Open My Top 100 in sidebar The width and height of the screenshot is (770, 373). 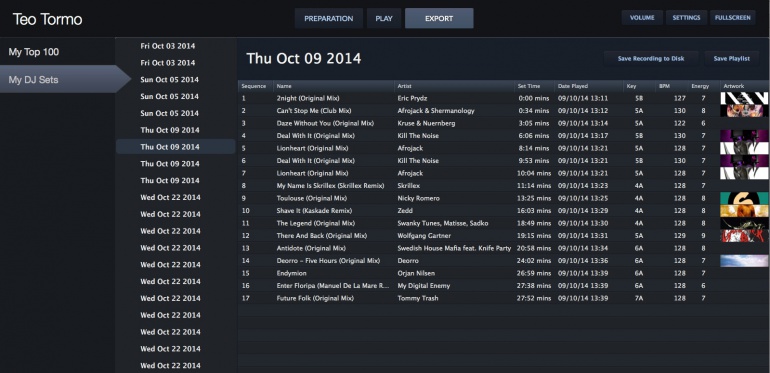point(57,52)
